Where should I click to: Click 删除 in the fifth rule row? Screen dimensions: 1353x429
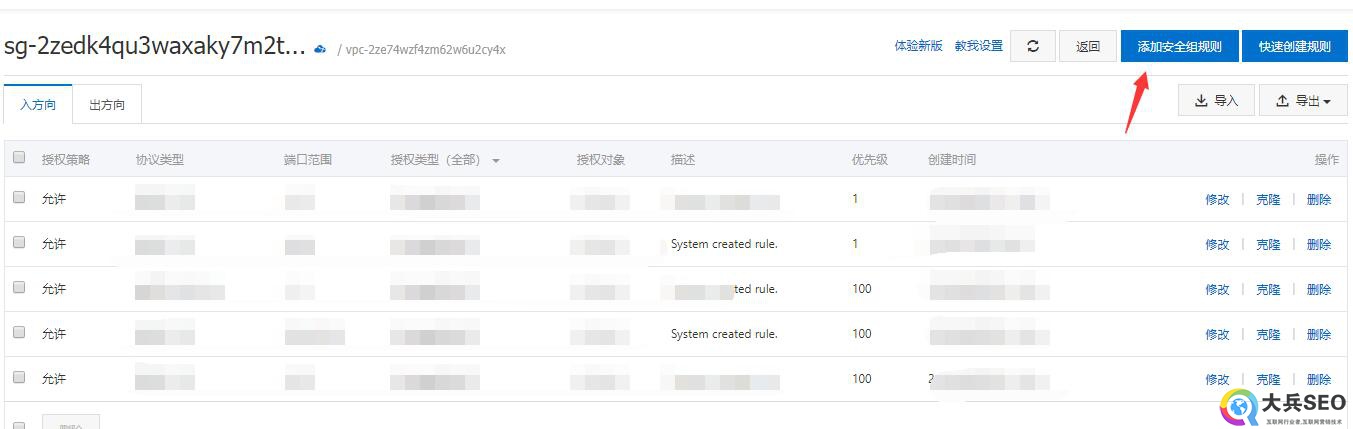point(1319,379)
